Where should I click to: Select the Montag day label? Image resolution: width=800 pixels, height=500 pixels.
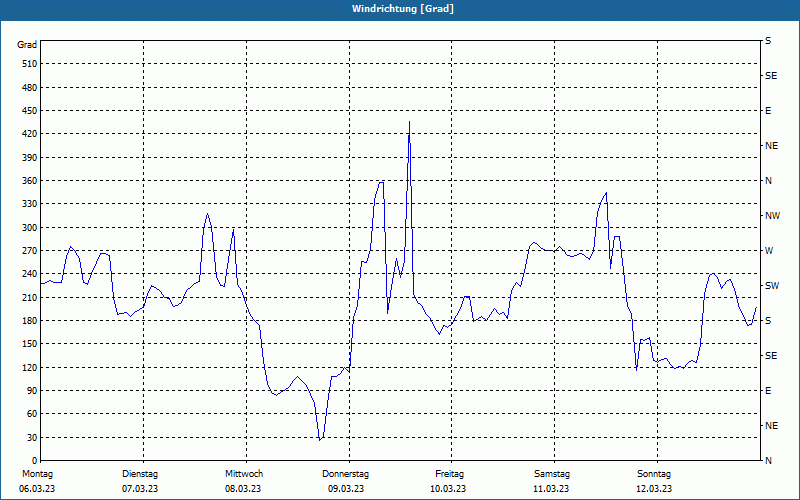click(x=37, y=474)
